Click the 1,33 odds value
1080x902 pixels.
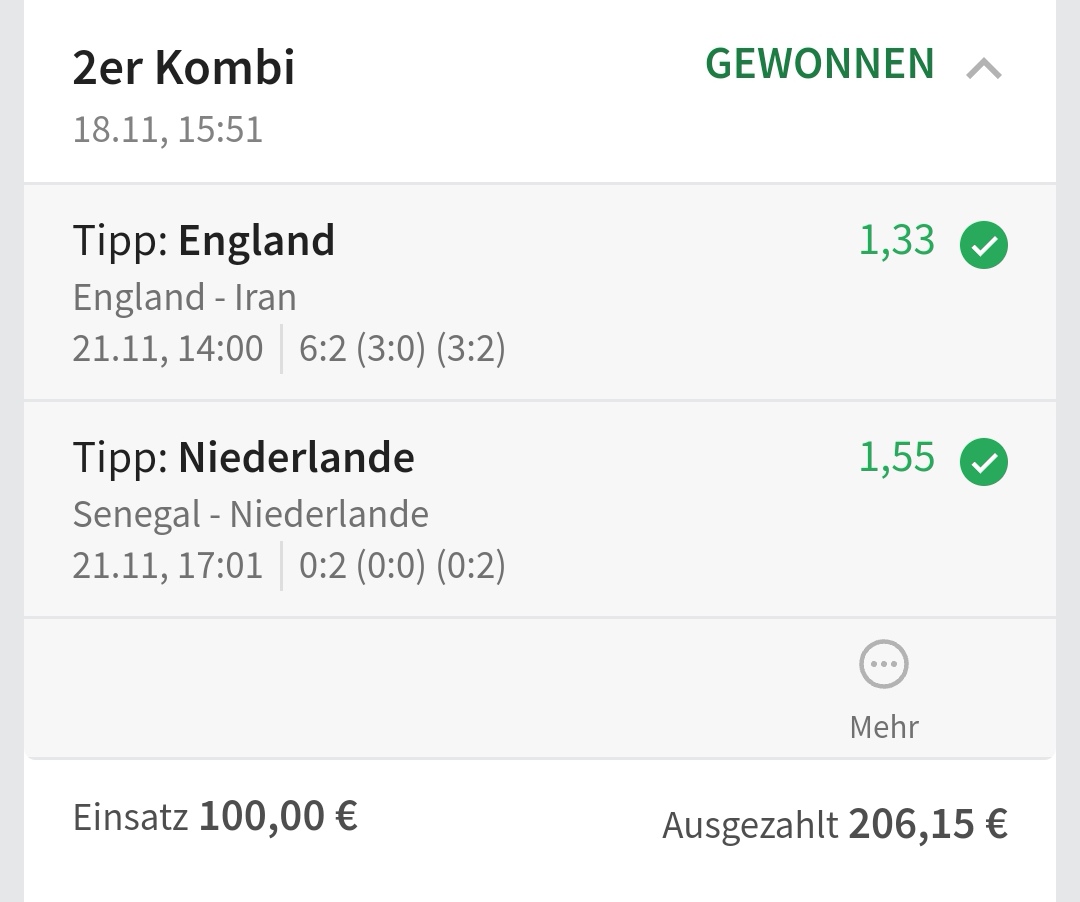[897, 241]
